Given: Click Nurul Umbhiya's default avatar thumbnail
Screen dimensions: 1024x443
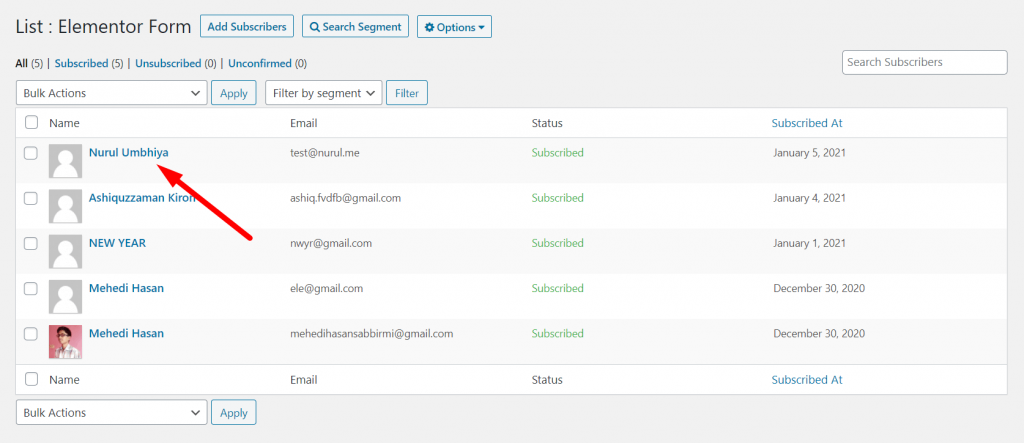Looking at the screenshot, I should [65, 161].
